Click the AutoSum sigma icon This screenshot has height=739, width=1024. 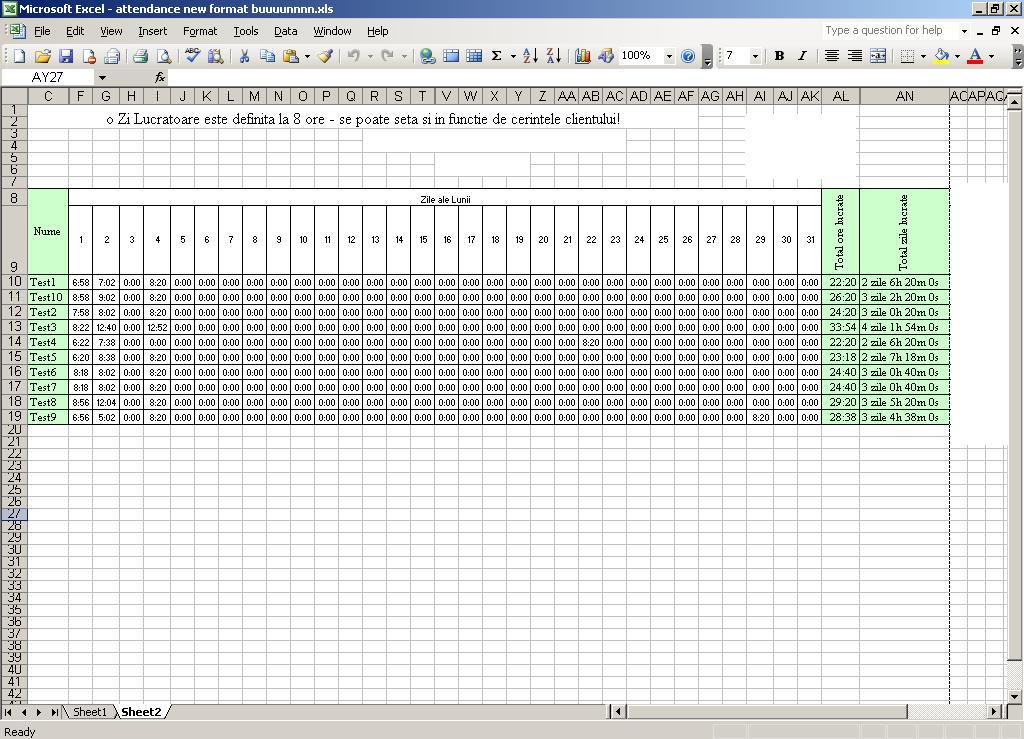point(496,56)
